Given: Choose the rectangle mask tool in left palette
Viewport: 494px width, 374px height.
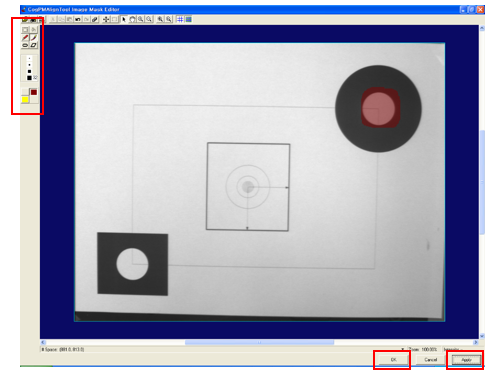Looking at the screenshot, I should (x=25, y=30).
